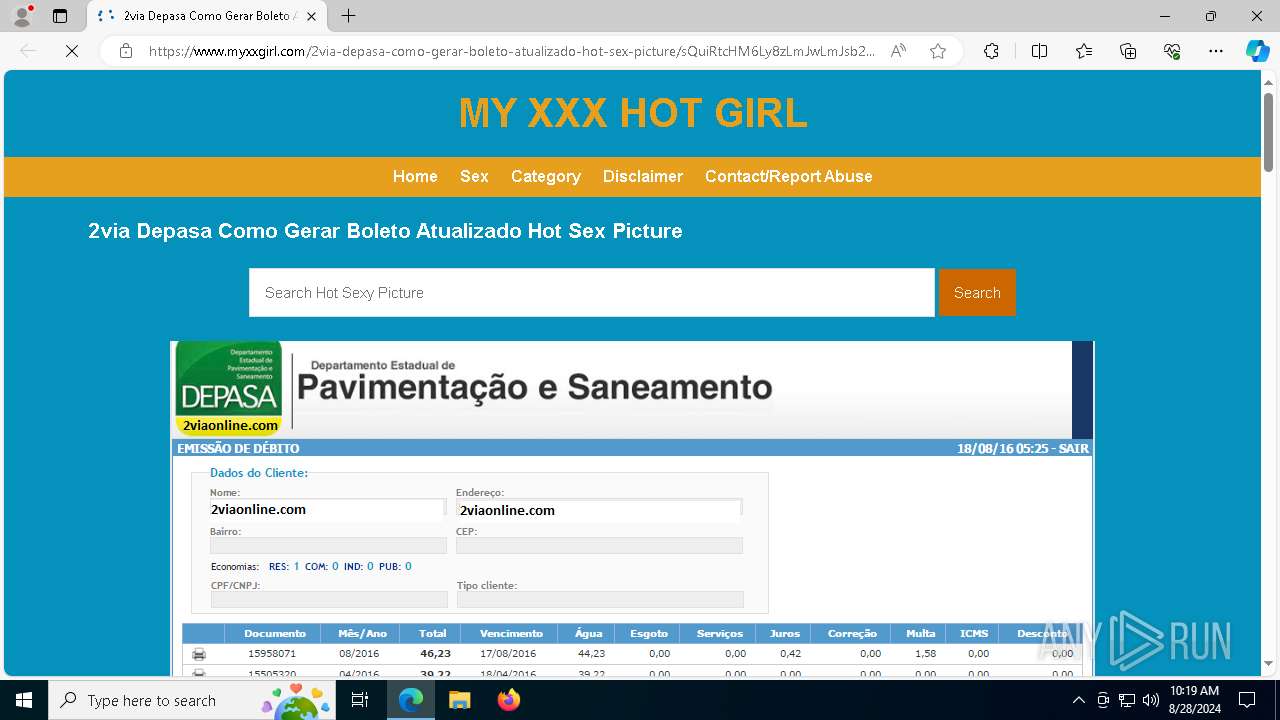Open Windows Start menu
The width and height of the screenshot is (1280, 720).
coord(24,700)
